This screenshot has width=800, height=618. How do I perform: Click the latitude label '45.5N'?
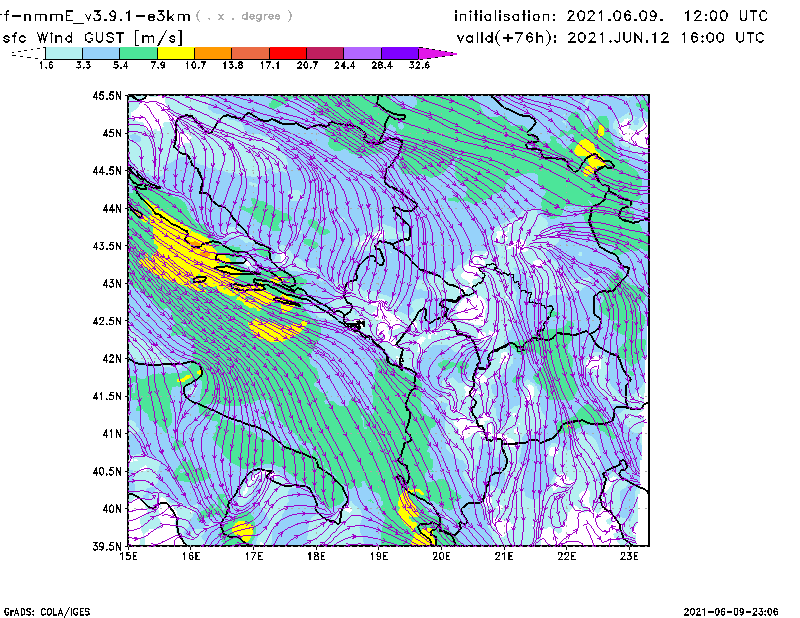point(107,95)
